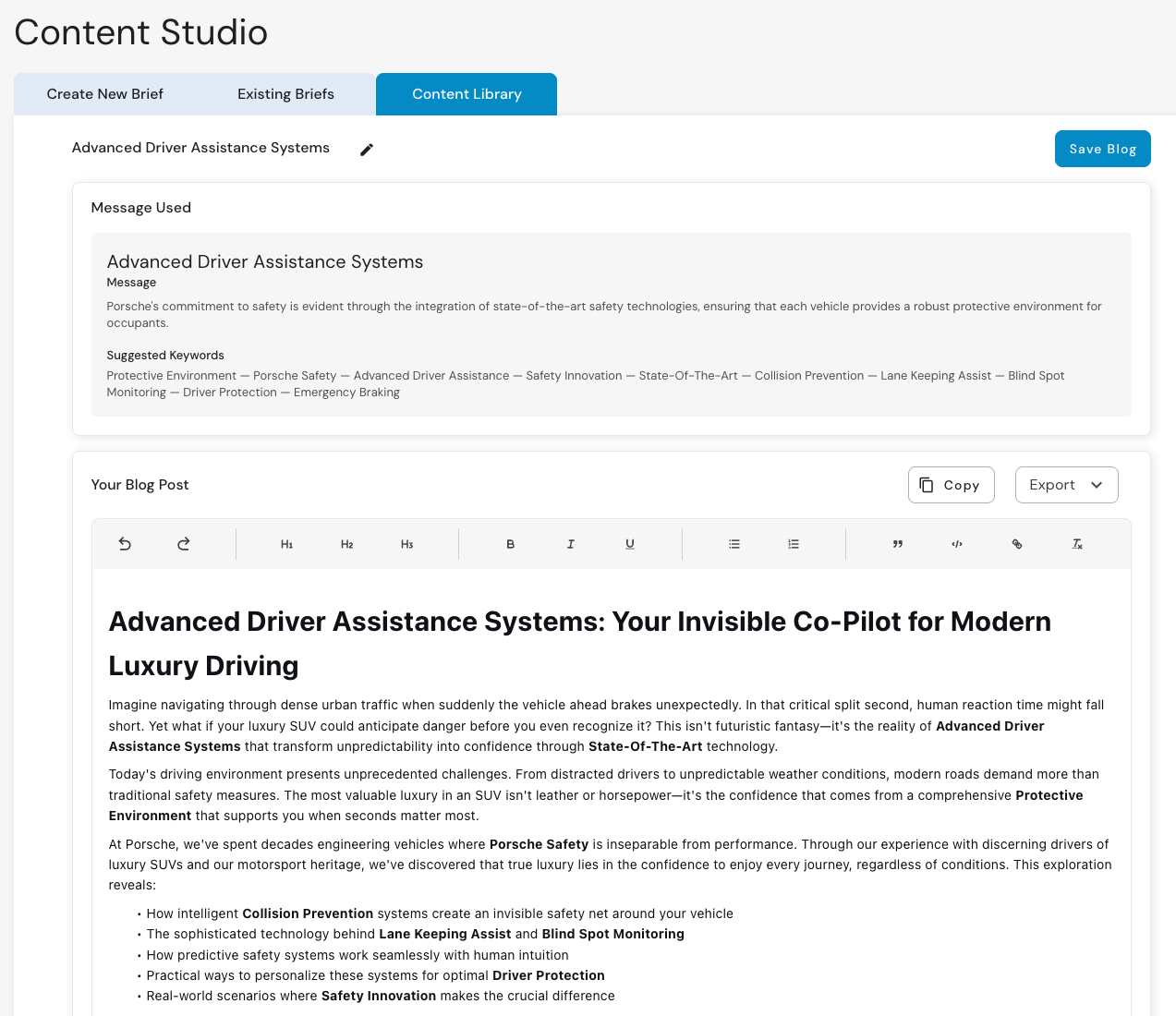1176x1016 pixels.
Task: Click the paragraph starting 'Imagine navigating'
Action: click(x=607, y=726)
